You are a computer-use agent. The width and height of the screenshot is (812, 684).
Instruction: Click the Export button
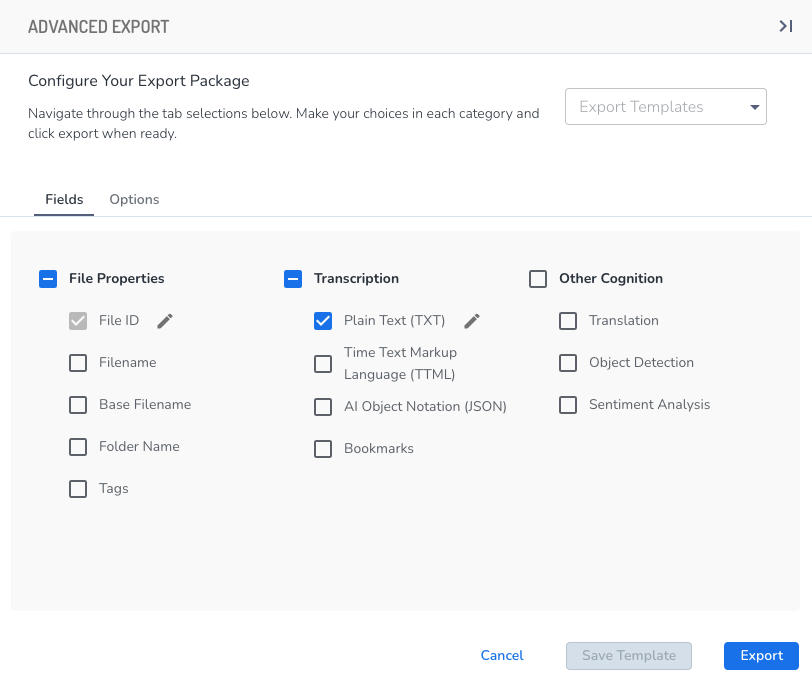tap(761, 655)
